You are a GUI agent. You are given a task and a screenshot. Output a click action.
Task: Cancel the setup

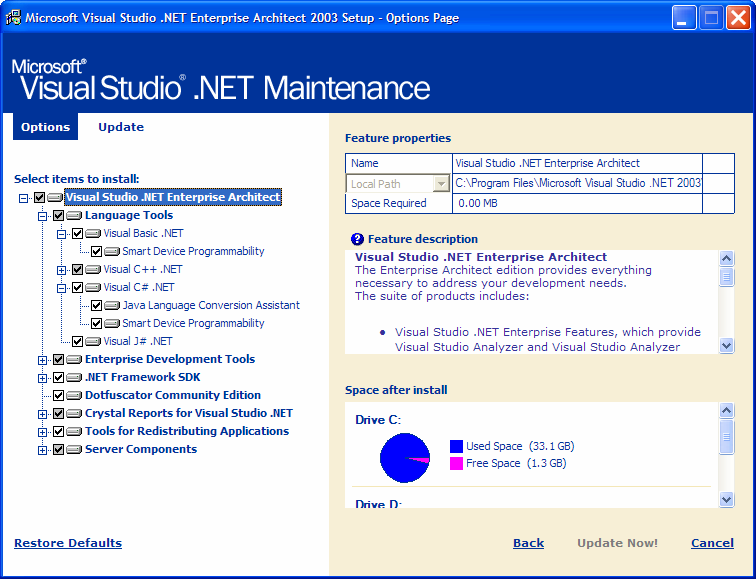[x=712, y=543]
